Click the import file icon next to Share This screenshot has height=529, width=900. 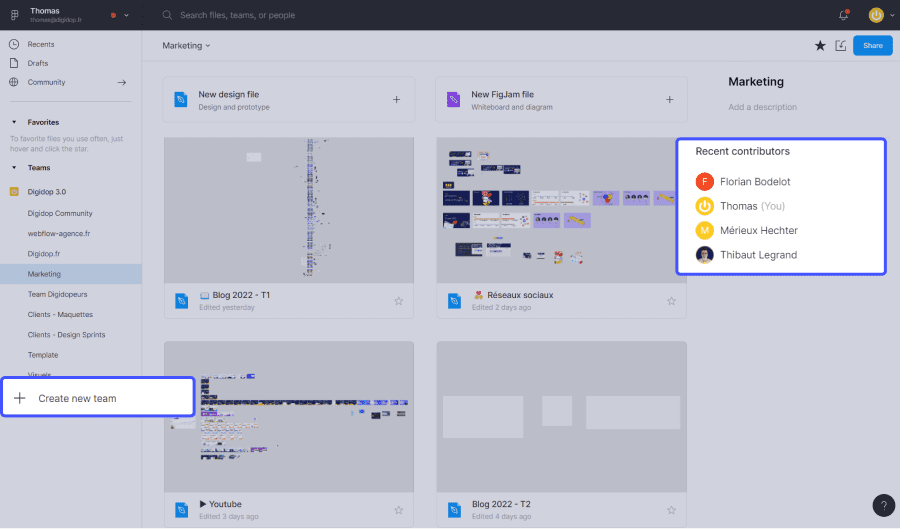[840, 45]
